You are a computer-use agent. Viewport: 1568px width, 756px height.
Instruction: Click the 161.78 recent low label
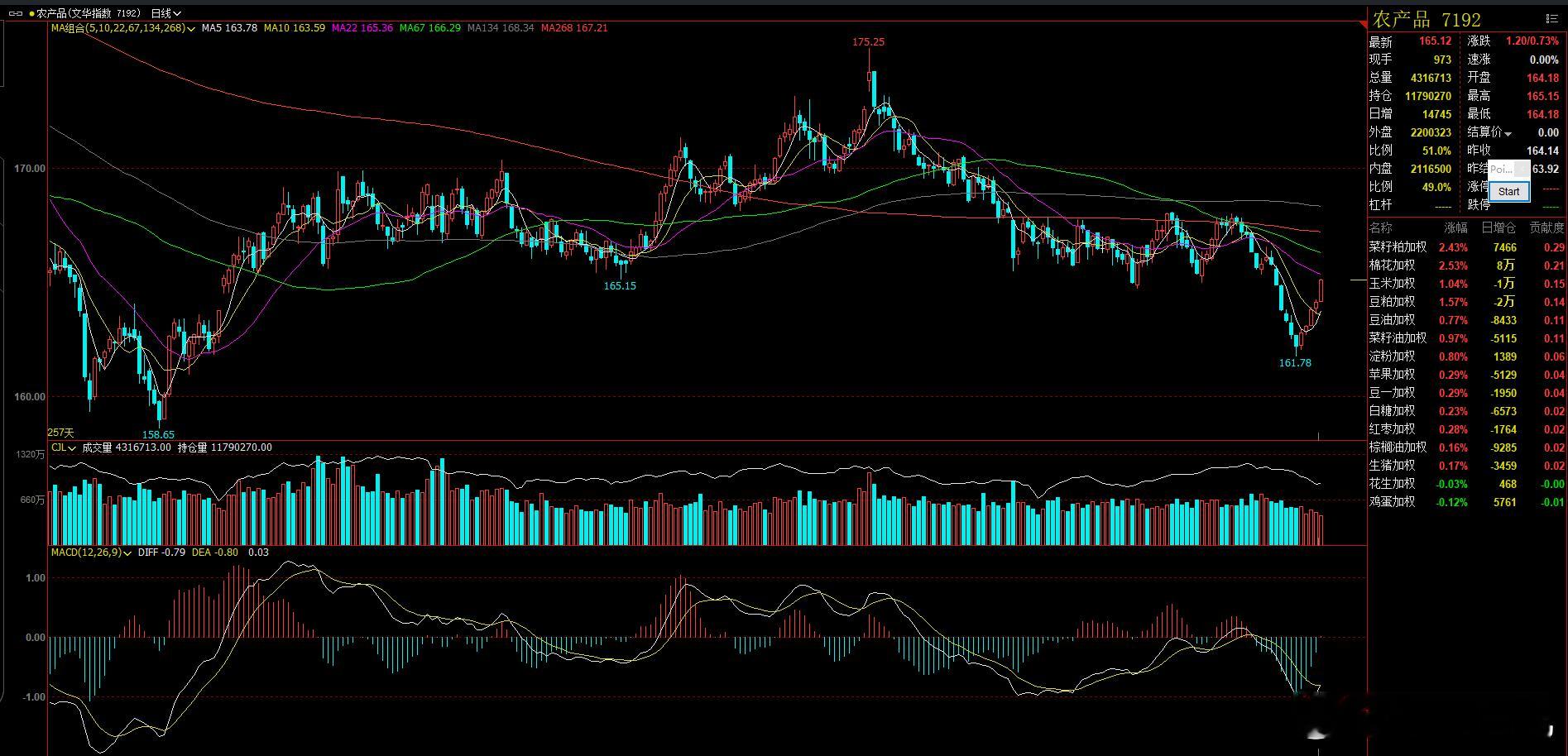point(1295,363)
